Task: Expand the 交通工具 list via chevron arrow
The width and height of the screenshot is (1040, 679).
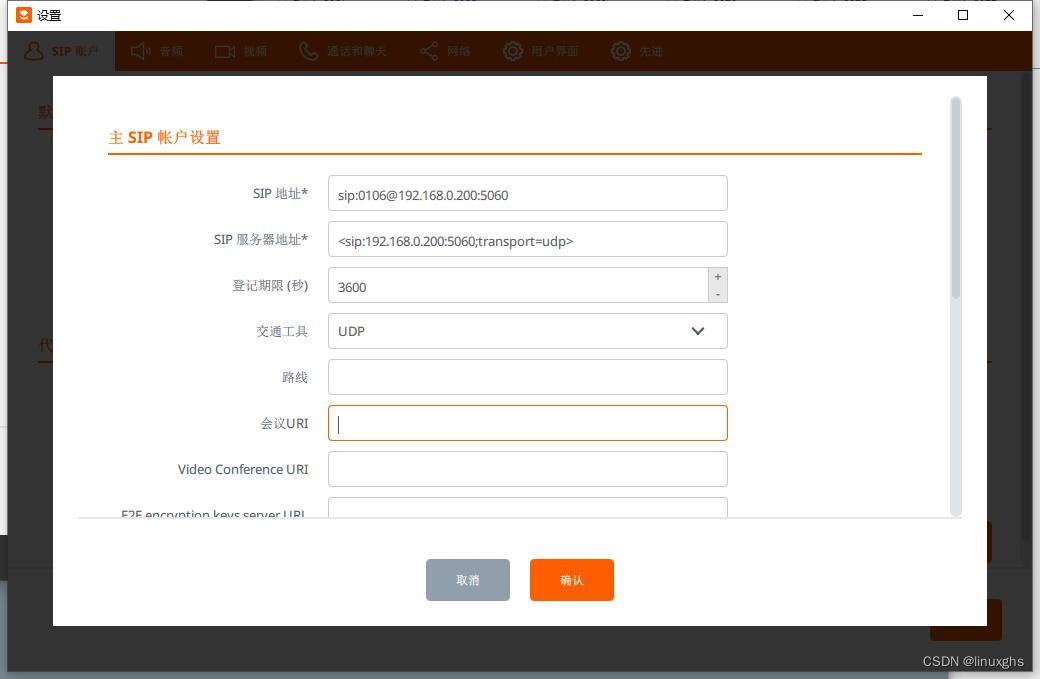Action: (x=698, y=331)
